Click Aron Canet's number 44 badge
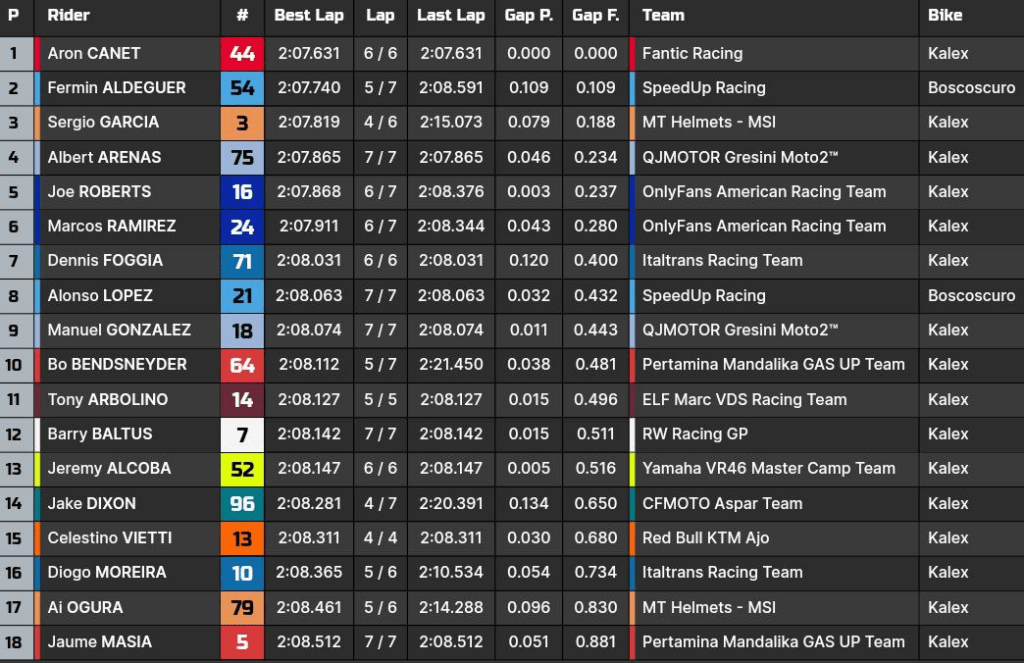This screenshot has width=1024, height=663. tap(242, 53)
